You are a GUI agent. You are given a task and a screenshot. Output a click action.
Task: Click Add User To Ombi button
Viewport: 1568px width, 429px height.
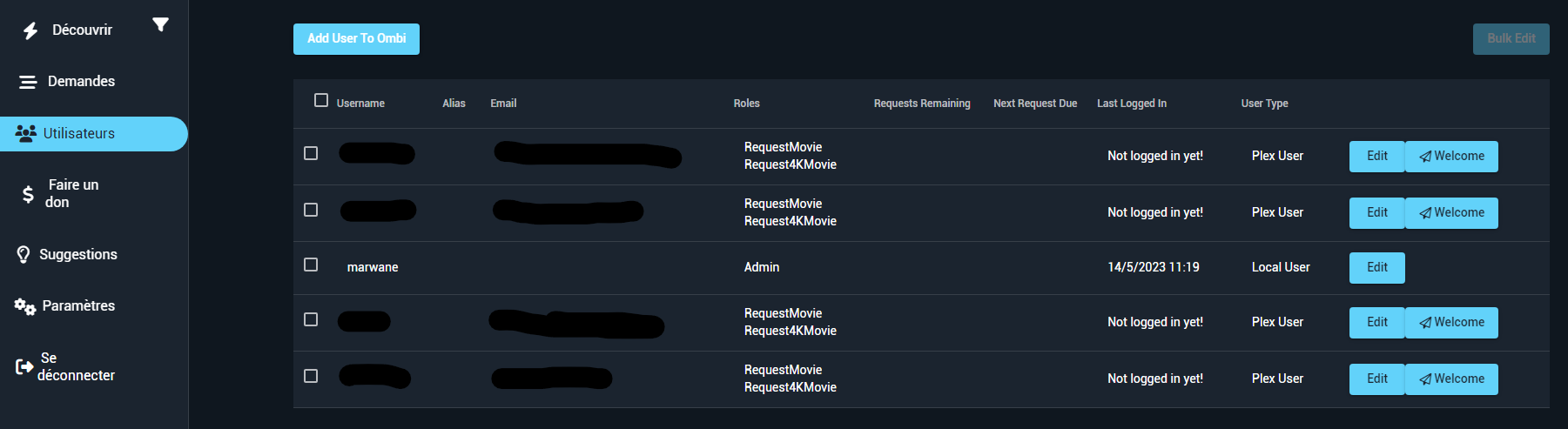click(356, 39)
